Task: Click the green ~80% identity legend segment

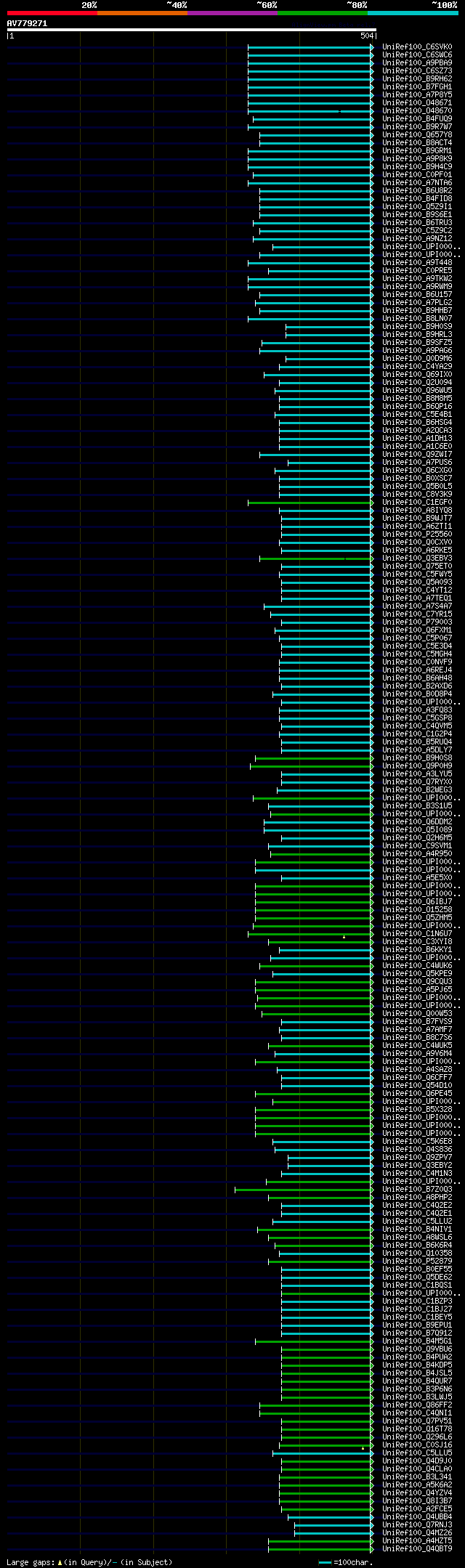Action: pyautogui.click(x=323, y=13)
